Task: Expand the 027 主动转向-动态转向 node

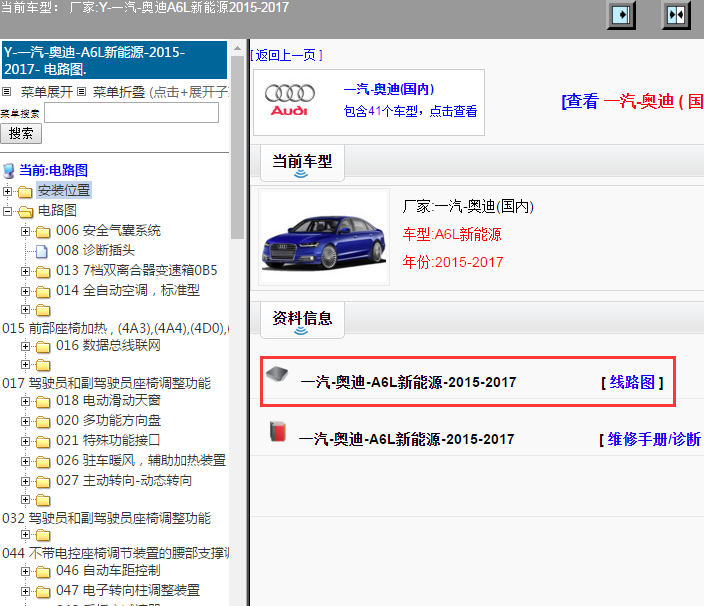Action: pos(26,482)
